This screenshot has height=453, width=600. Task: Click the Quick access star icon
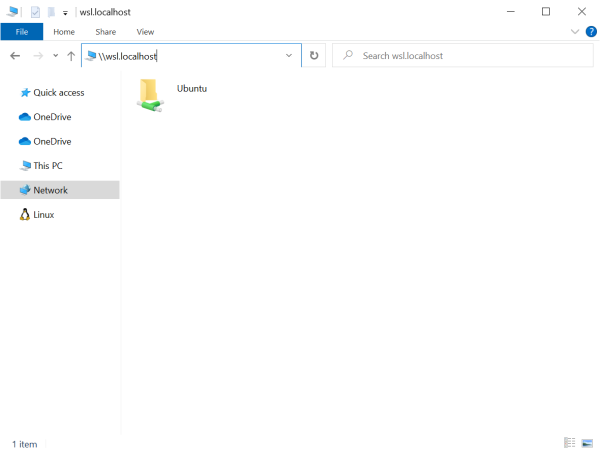[x=25, y=93]
